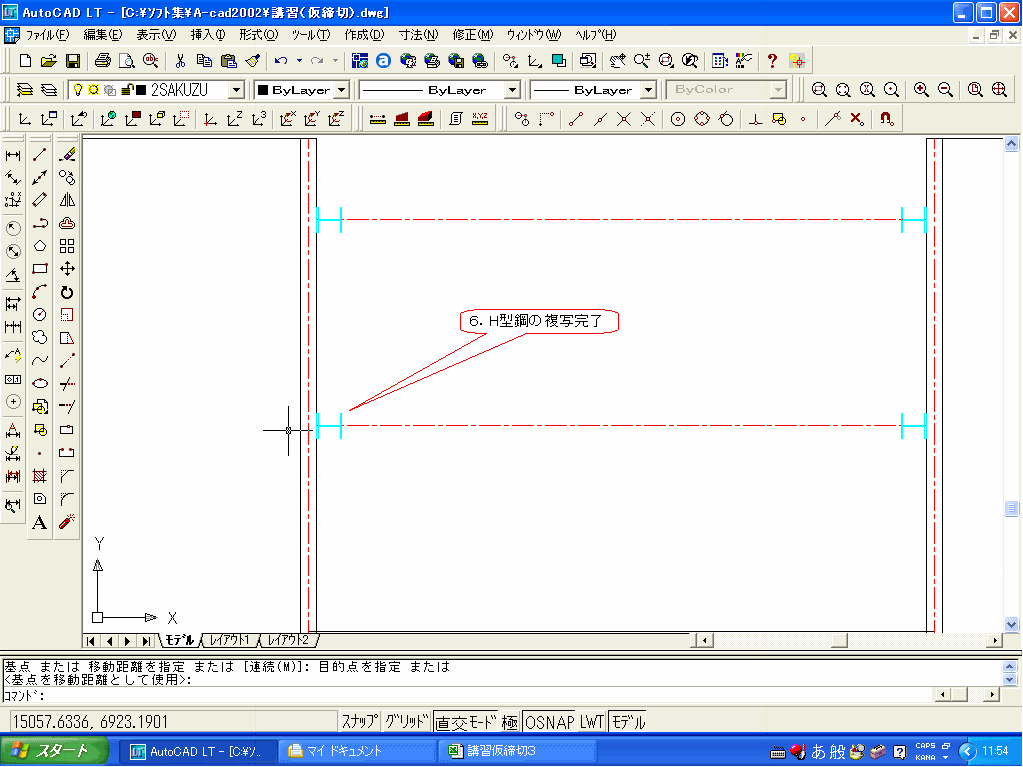Click the Windows スタート button
The width and height of the screenshot is (1023, 767).
coord(55,751)
